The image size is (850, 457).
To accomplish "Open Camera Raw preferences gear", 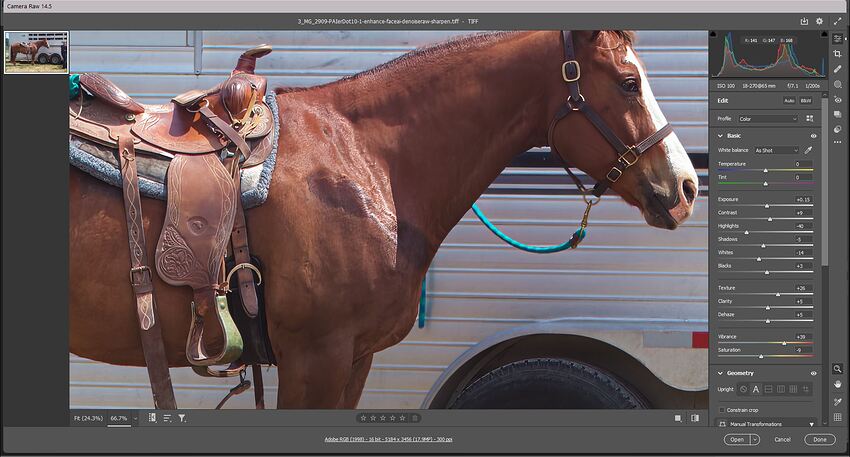I will pos(820,20).
